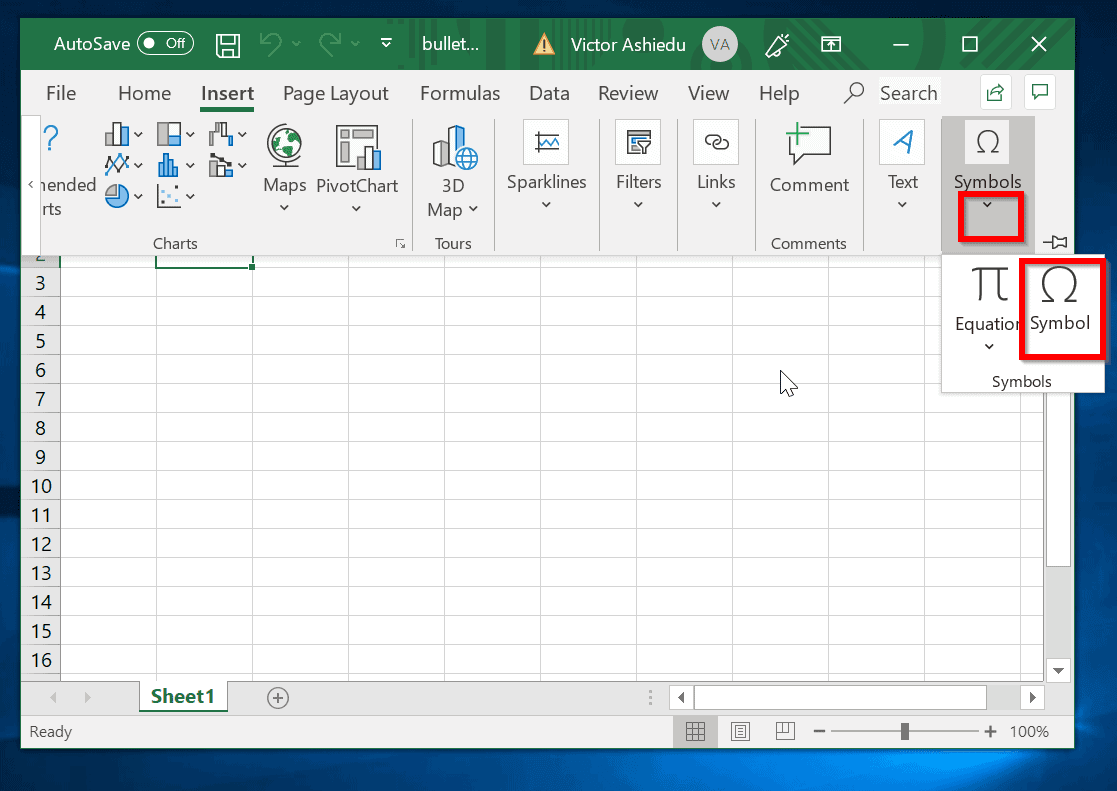The image size is (1117, 791).
Task: Click the Symbol omega icon in dropdown
Action: [1059, 287]
